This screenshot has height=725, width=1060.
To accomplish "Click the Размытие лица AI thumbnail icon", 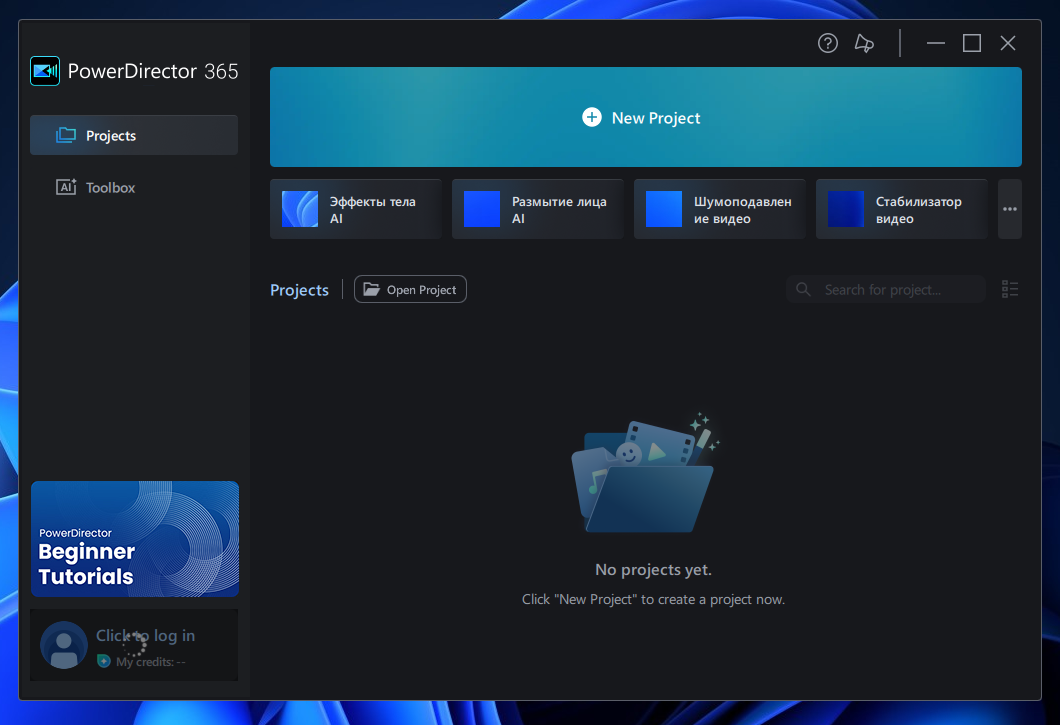I will 482,209.
